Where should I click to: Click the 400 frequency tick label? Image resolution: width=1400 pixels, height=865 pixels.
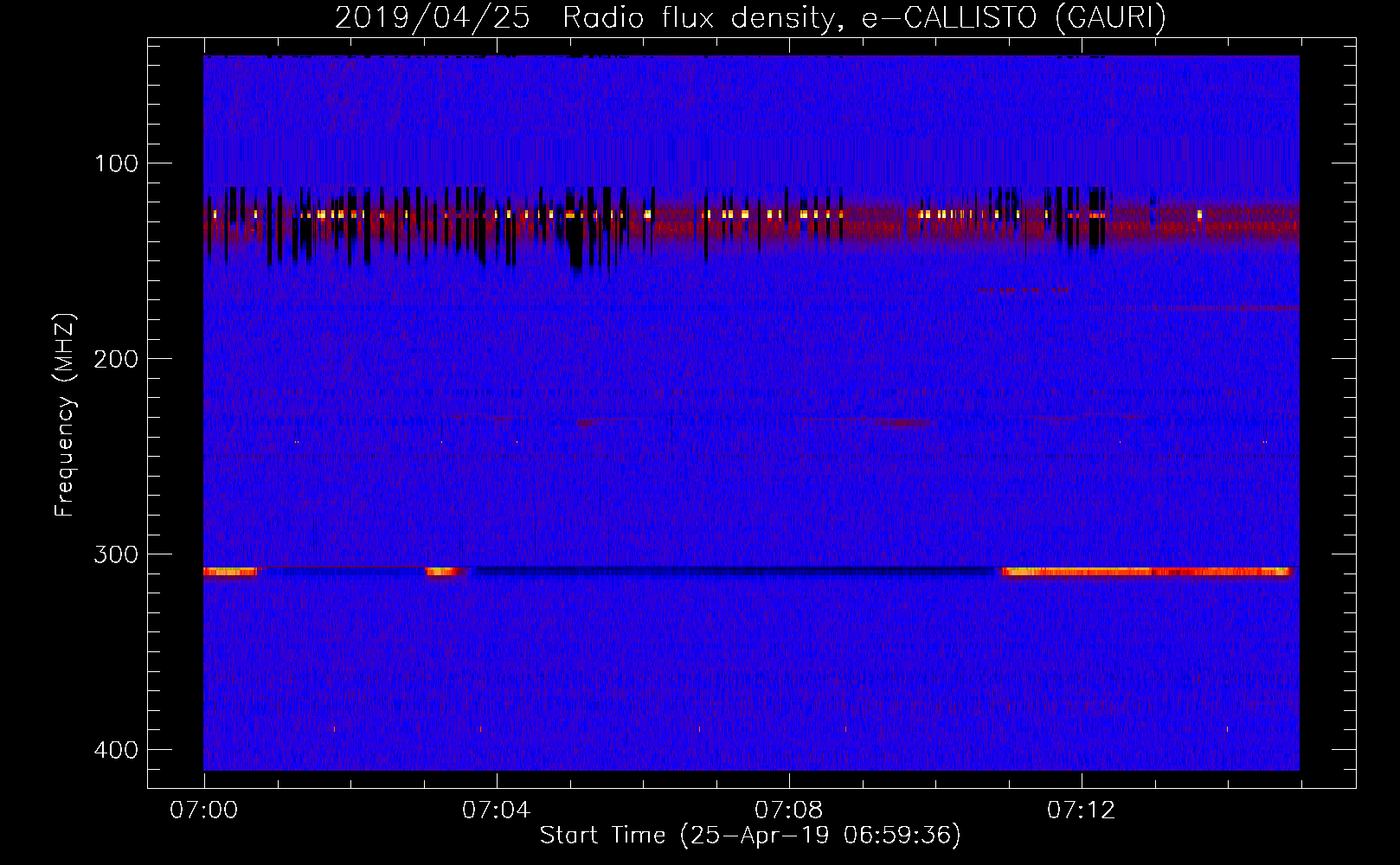[116, 750]
